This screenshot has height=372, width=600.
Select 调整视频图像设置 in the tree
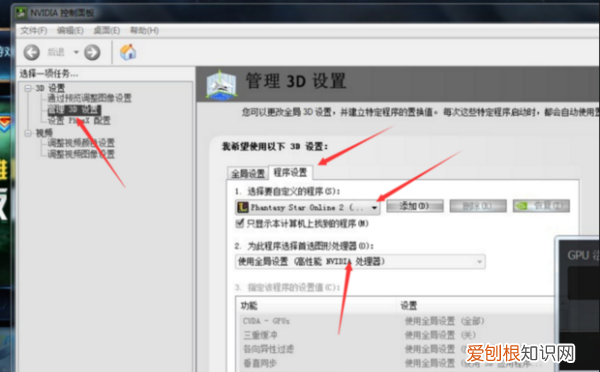[81, 154]
